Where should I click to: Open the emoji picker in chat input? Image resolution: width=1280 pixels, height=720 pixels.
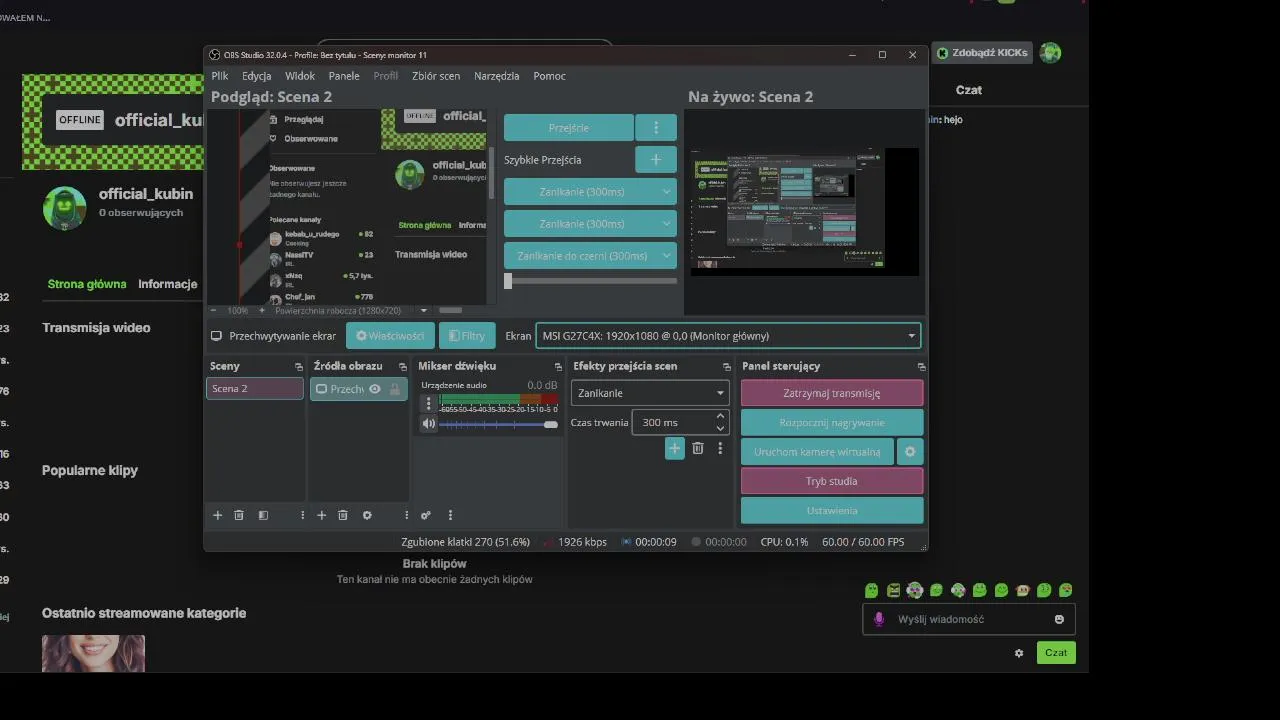1059,620
